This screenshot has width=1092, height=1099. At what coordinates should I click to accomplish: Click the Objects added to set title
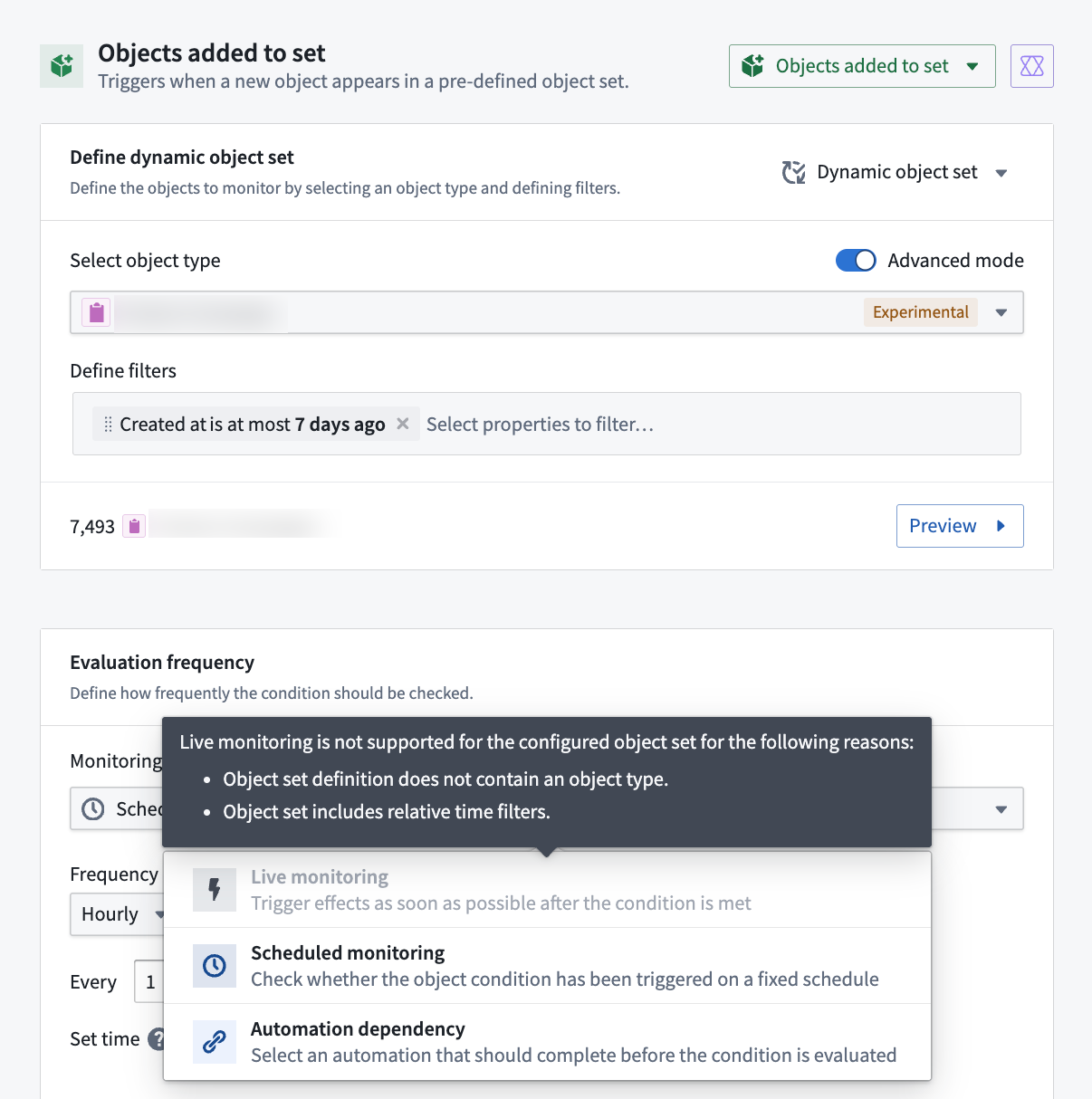(x=212, y=53)
